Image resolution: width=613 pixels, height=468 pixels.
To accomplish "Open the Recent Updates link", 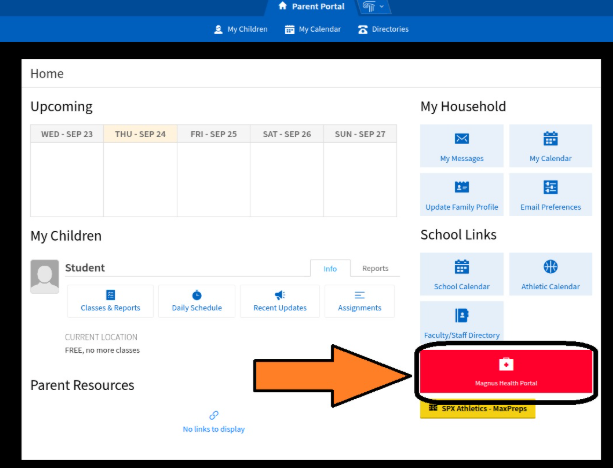I will [280, 308].
